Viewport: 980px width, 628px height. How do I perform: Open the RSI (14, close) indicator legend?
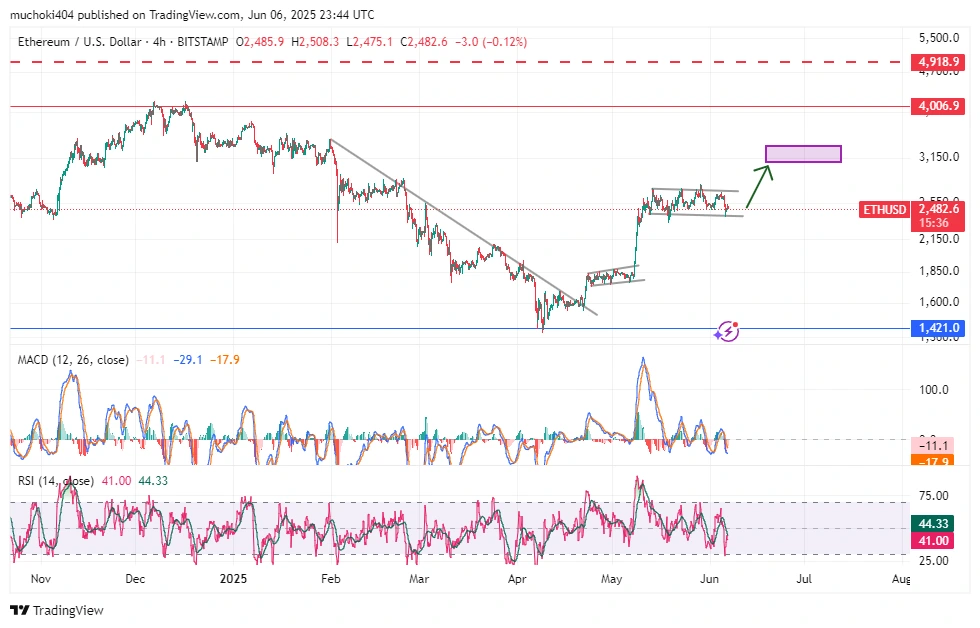[56, 481]
